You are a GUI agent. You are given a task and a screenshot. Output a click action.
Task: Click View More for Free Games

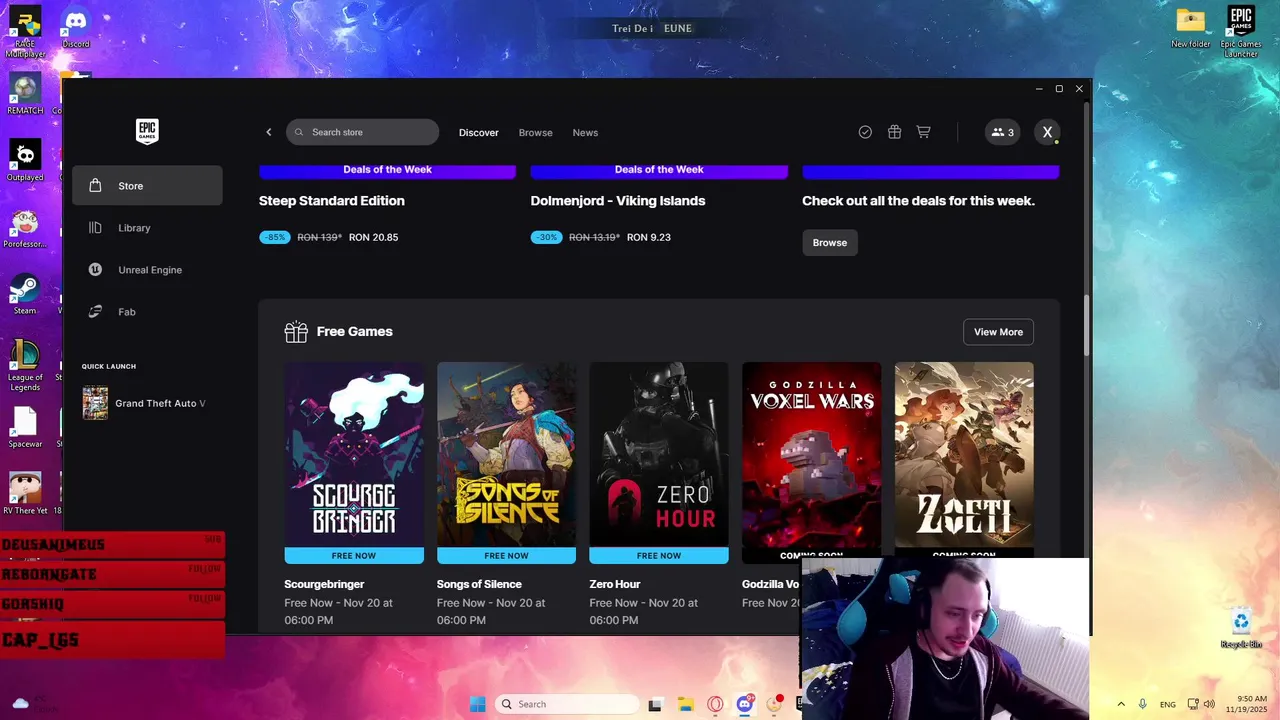click(x=998, y=332)
